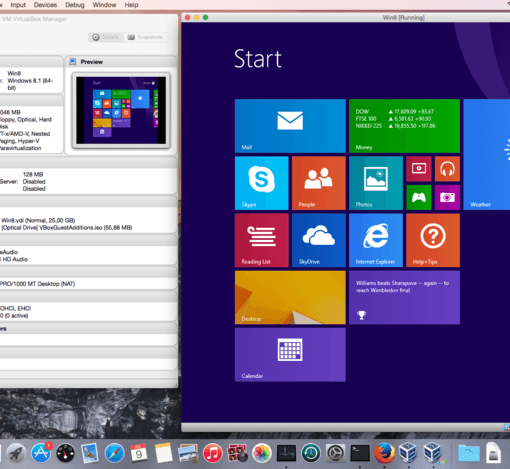Open the blue folder in the Dock
This screenshot has width=510, height=469.
pyautogui.click(x=468, y=453)
